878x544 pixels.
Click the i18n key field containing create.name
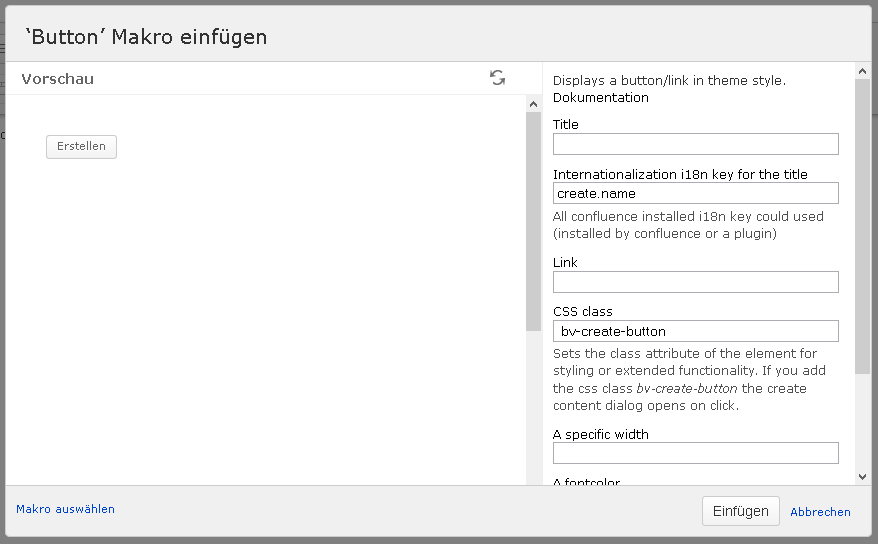tap(695, 193)
